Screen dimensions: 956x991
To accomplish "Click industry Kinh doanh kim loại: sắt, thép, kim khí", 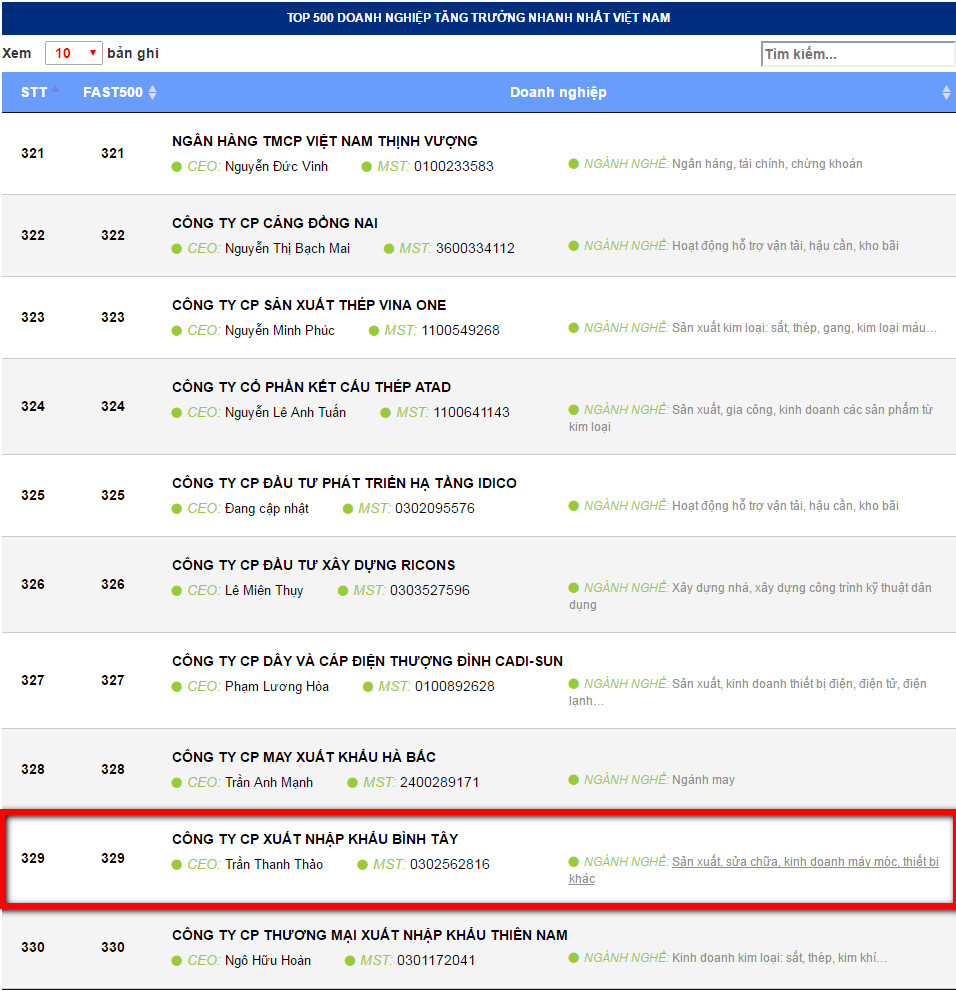I will pos(779,959).
